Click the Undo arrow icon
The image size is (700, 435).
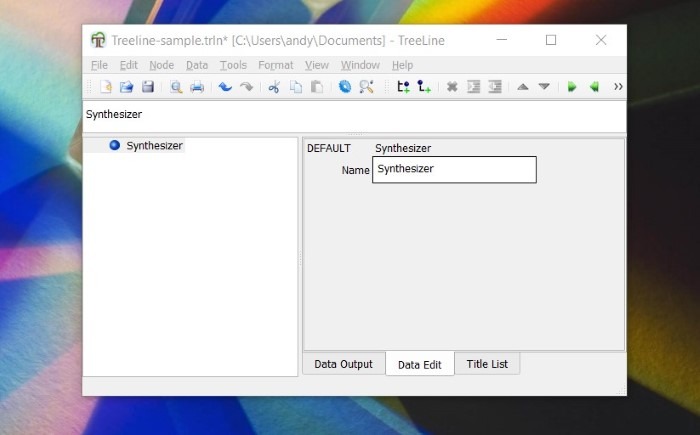225,87
